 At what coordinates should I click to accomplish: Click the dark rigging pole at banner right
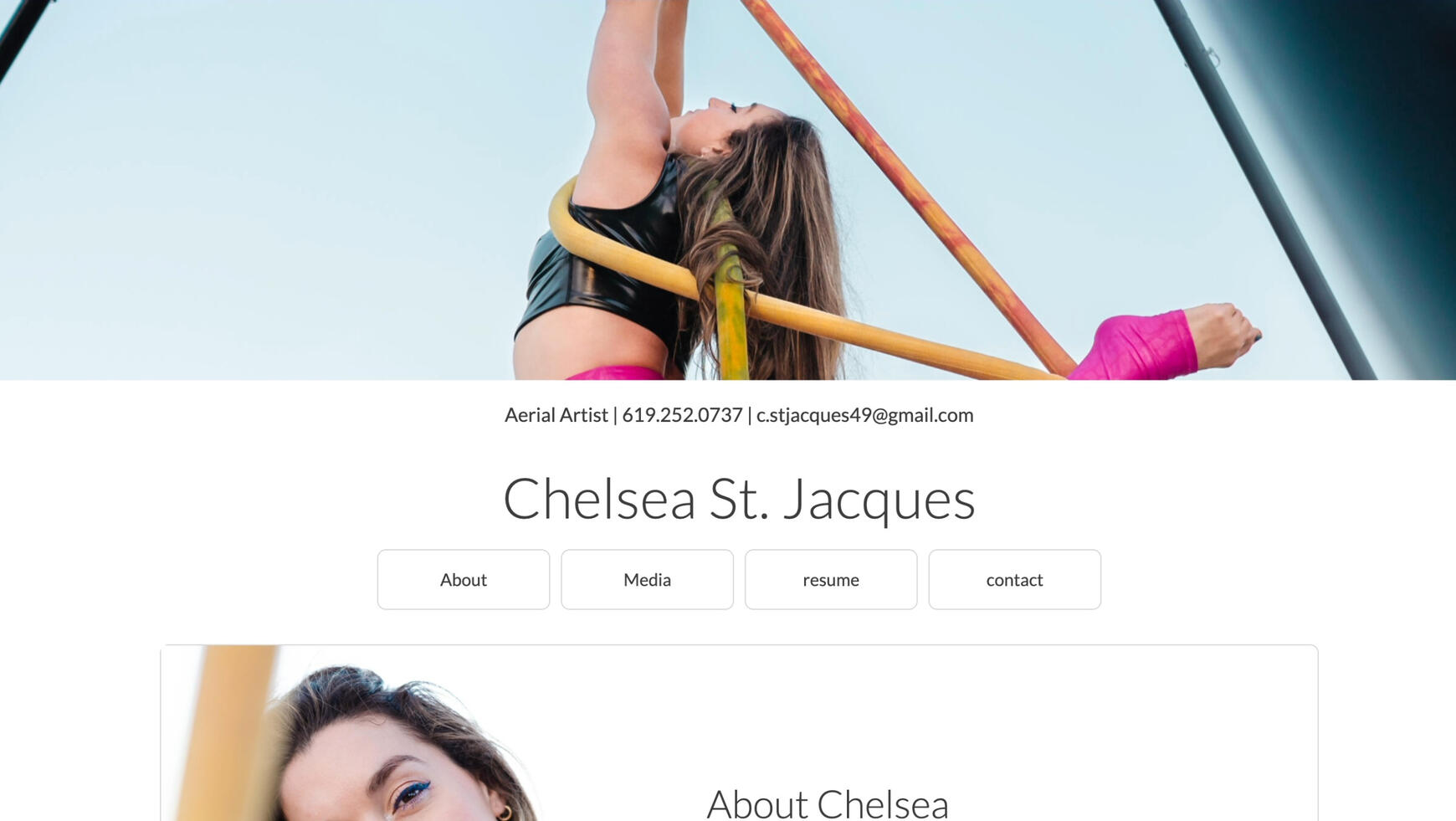click(1264, 188)
